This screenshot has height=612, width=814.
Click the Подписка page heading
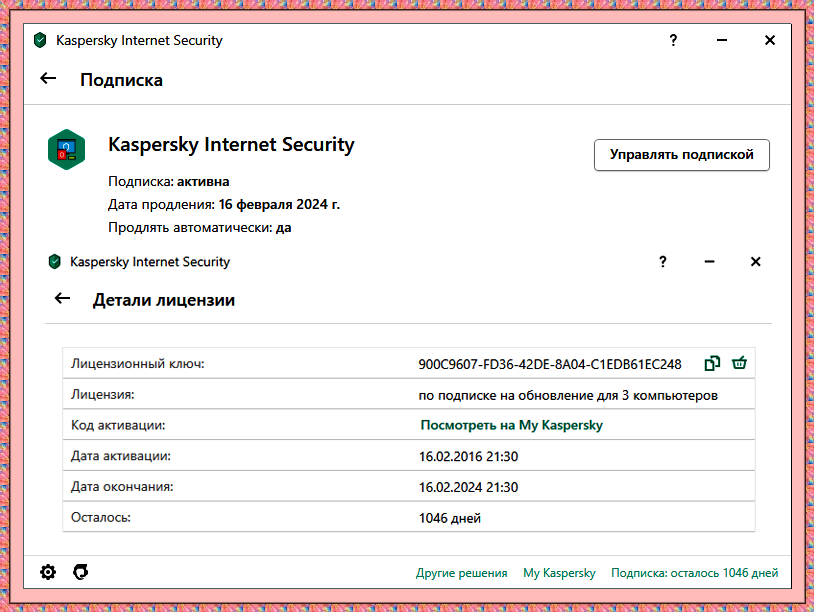[x=121, y=80]
